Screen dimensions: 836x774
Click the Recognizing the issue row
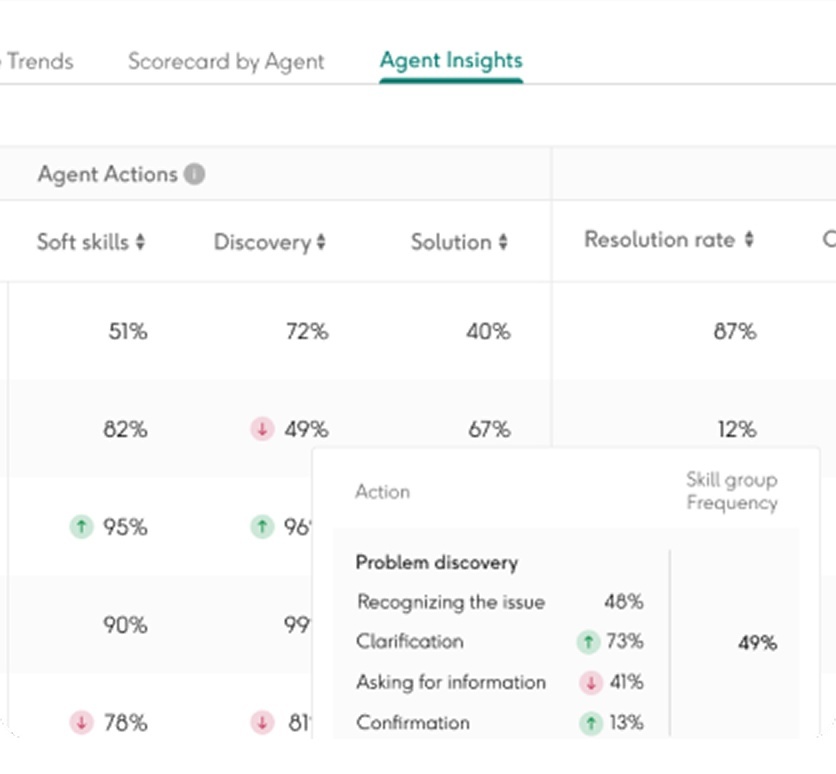[x=451, y=601]
